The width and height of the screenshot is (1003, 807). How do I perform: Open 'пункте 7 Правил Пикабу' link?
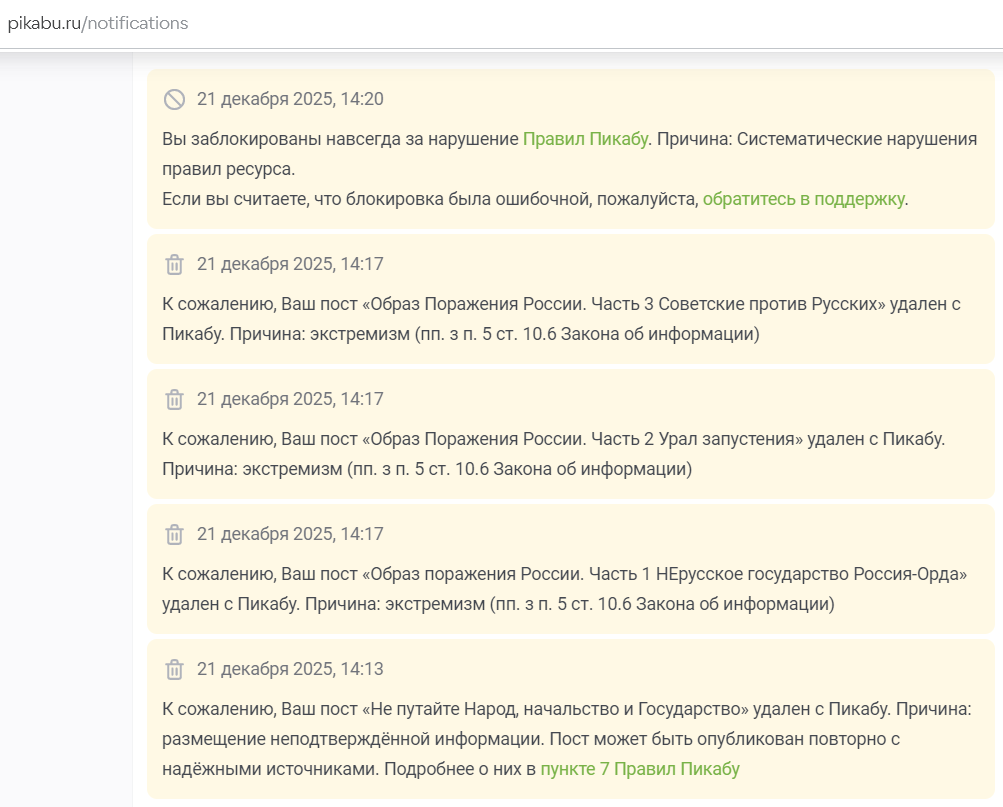pyautogui.click(x=640, y=769)
